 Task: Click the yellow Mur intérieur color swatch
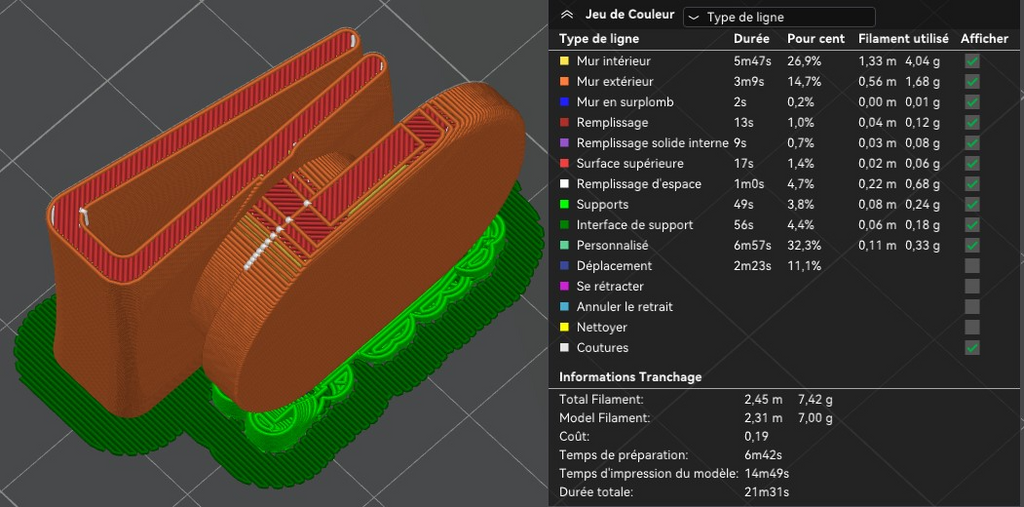point(564,61)
